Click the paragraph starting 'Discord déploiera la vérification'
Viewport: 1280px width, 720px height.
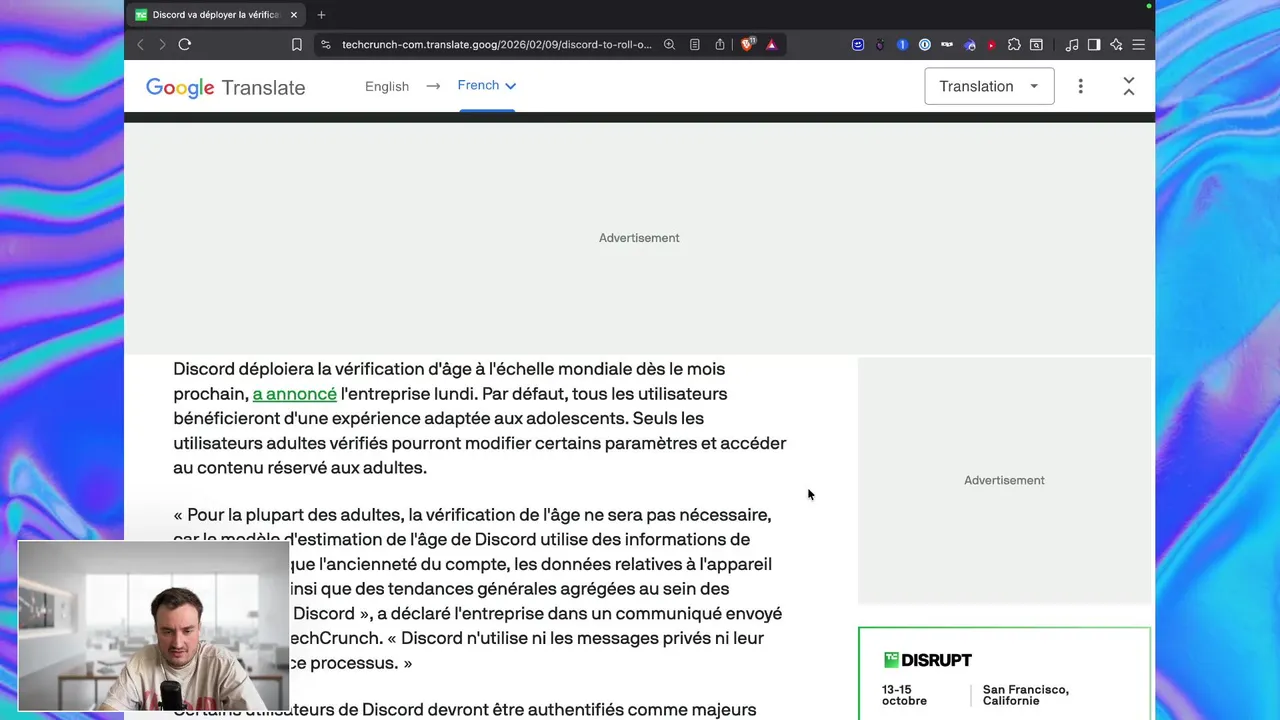tap(480, 418)
